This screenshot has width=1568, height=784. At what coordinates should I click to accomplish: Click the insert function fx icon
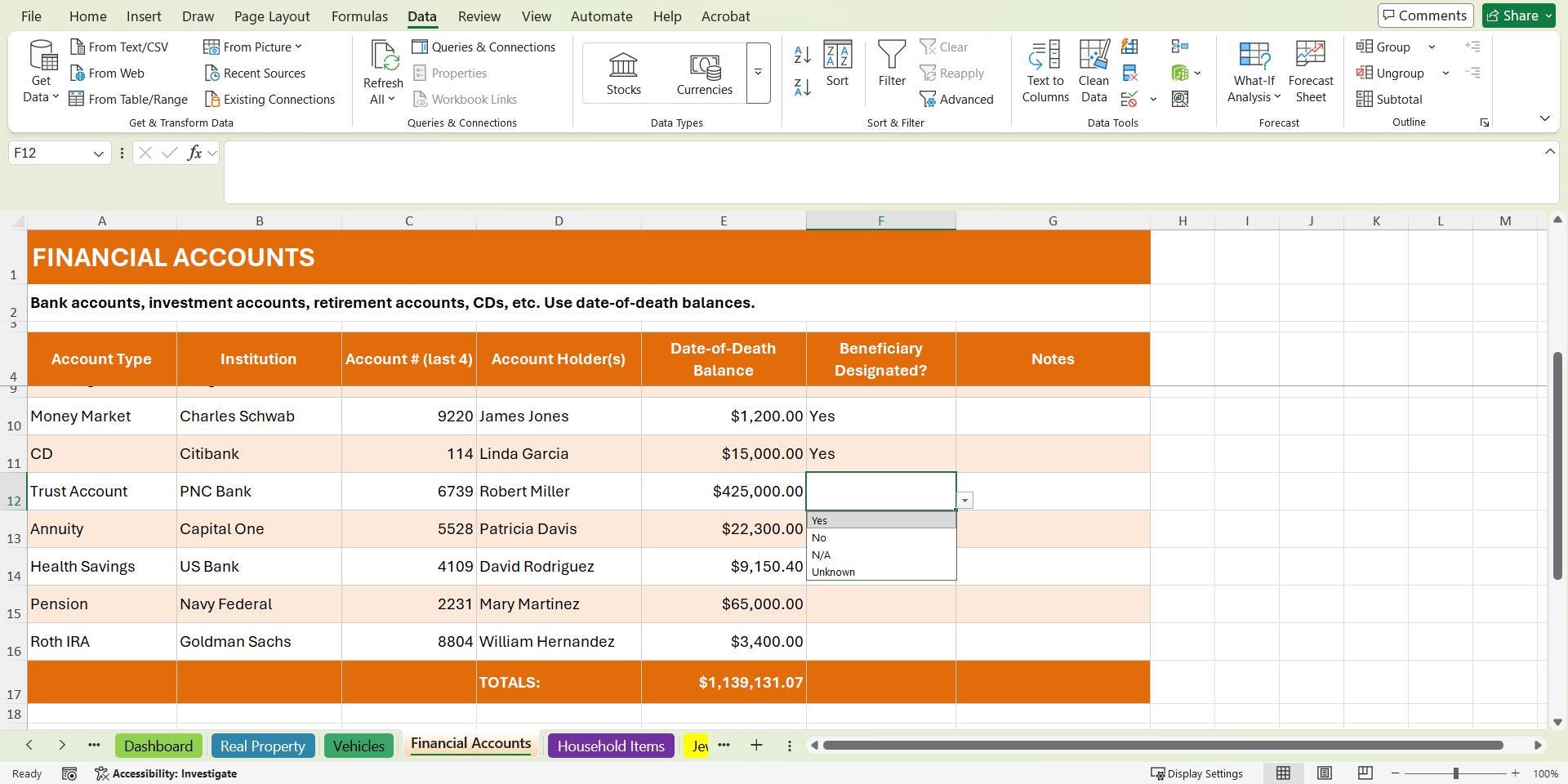[194, 153]
